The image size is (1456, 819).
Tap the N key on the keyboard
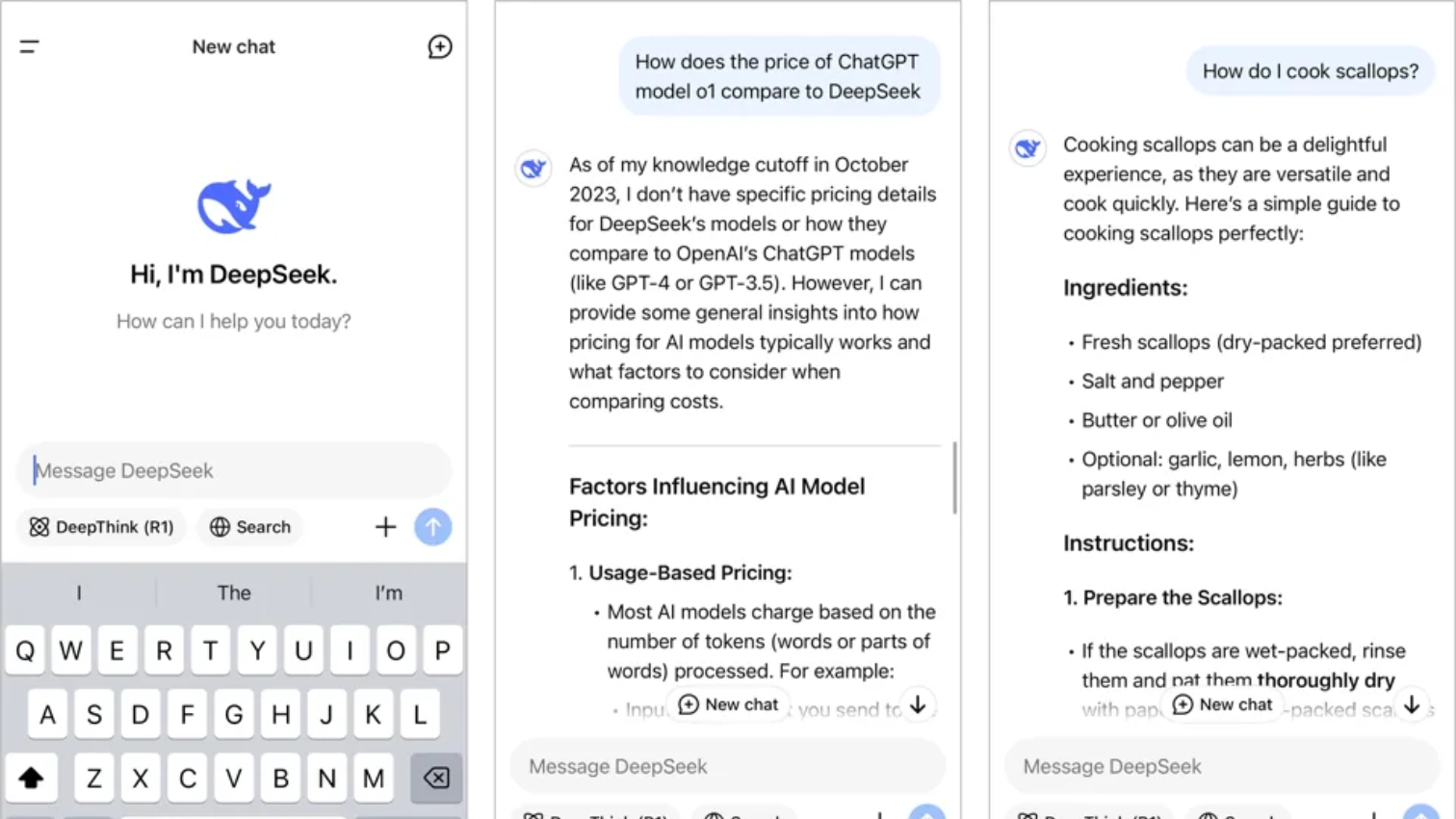pyautogui.click(x=326, y=778)
